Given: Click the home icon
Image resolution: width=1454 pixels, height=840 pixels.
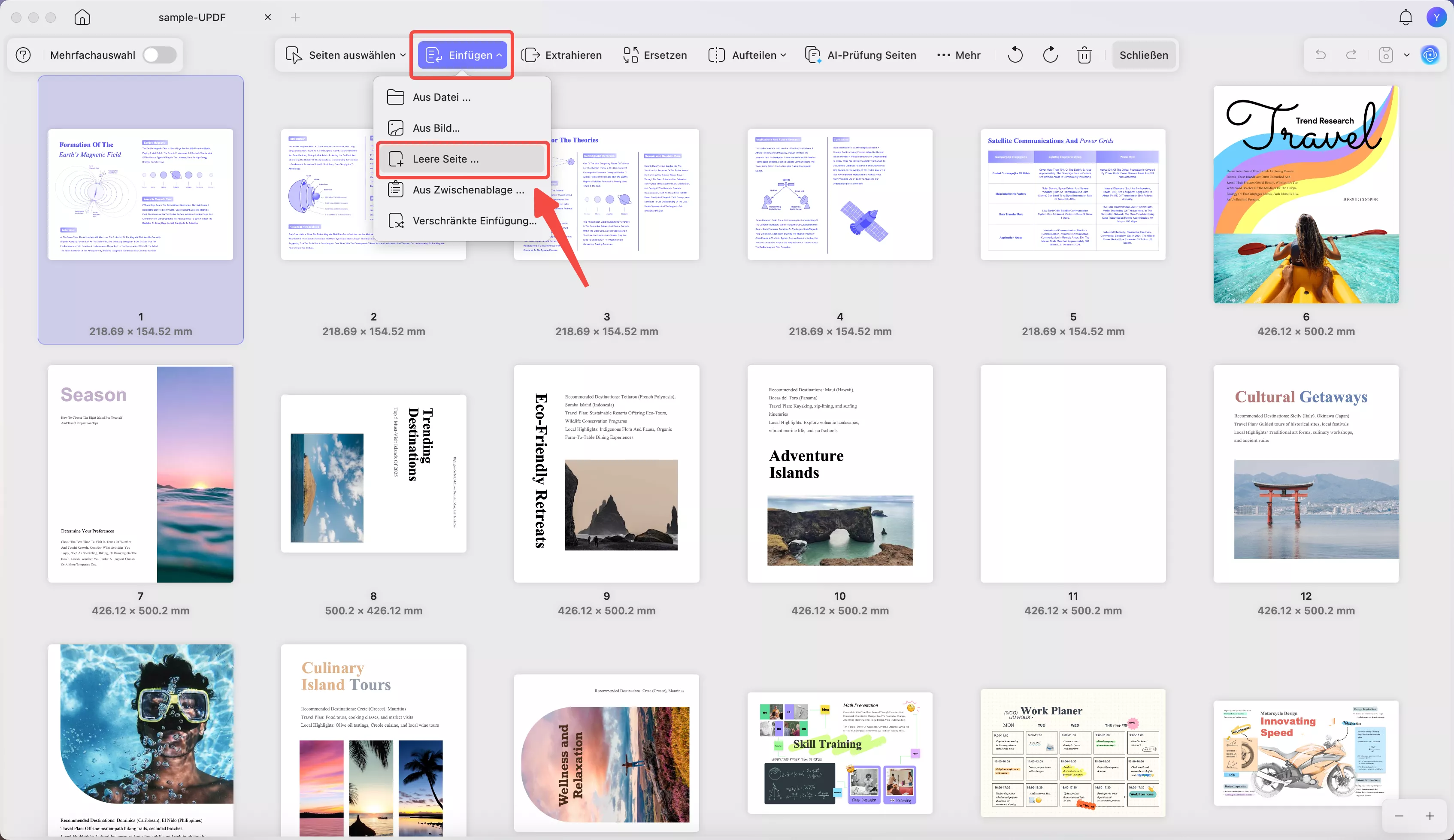Looking at the screenshot, I should [82, 17].
